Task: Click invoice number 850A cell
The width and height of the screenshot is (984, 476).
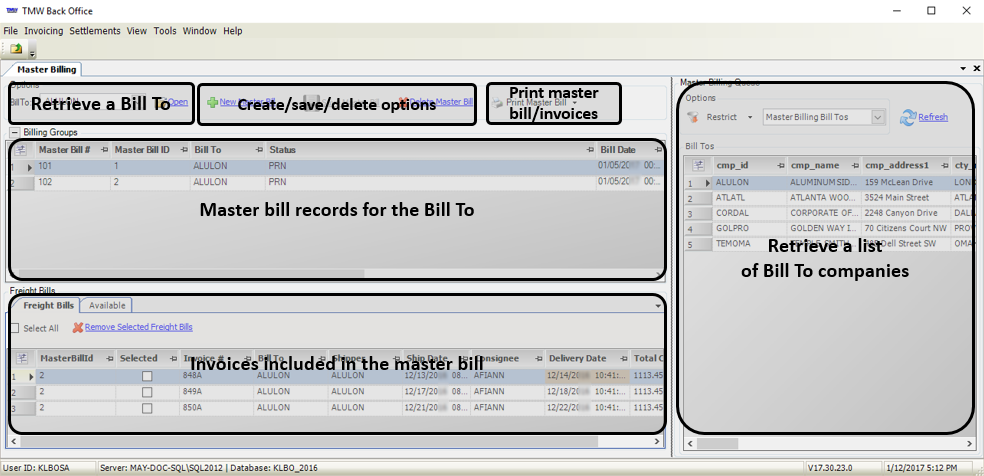Action: (x=217, y=408)
